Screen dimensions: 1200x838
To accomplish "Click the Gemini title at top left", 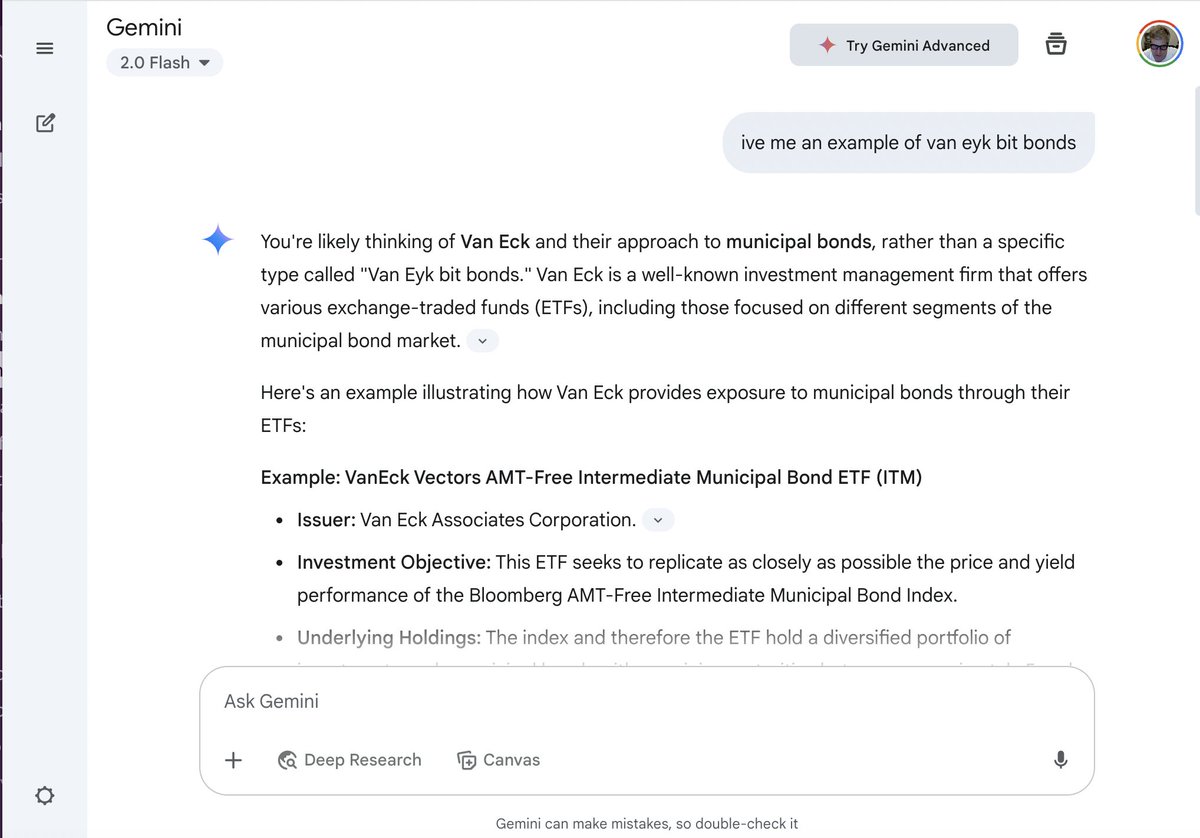I will coord(144,27).
